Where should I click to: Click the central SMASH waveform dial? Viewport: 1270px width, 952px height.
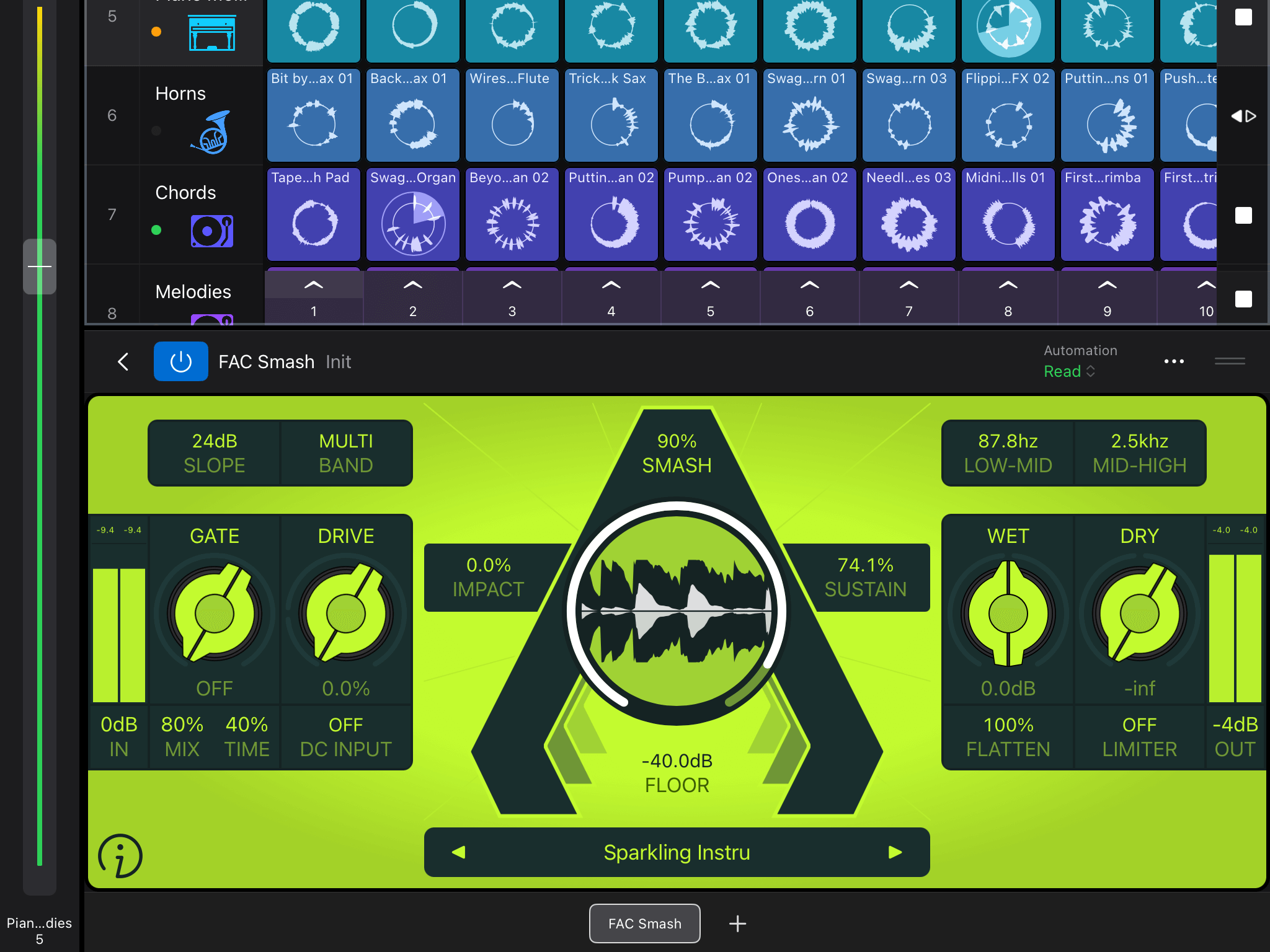click(x=677, y=612)
